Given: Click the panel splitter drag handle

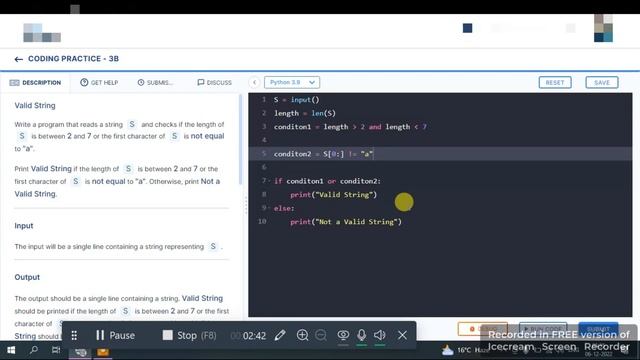Looking at the screenshot, I should click(246, 205).
